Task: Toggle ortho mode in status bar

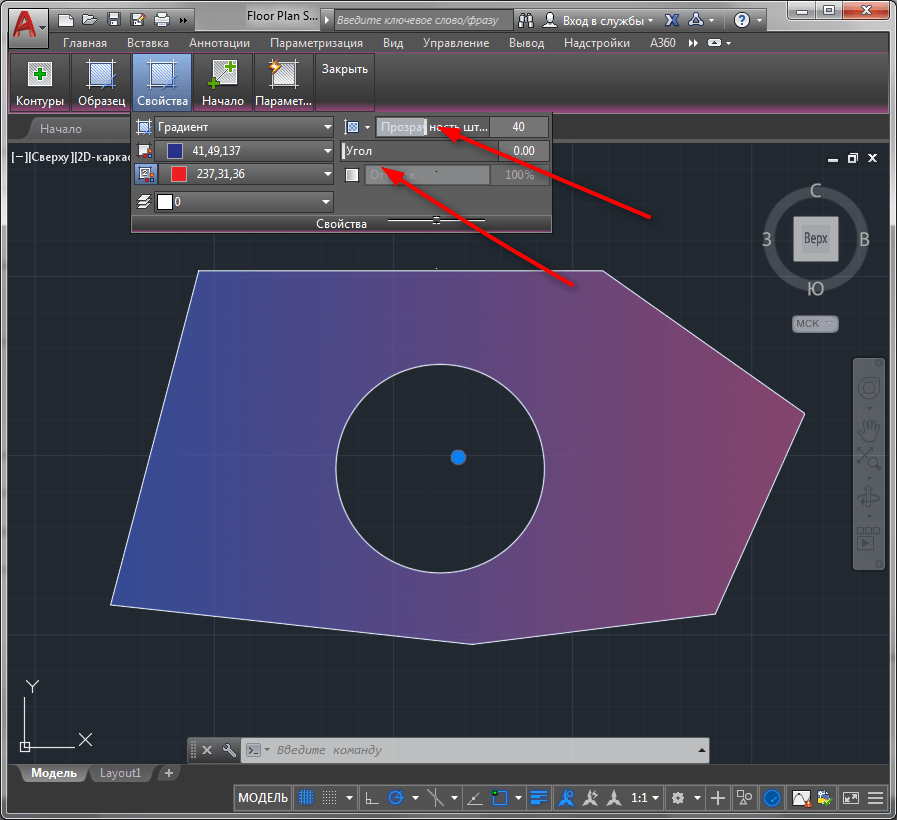Action: point(372,798)
